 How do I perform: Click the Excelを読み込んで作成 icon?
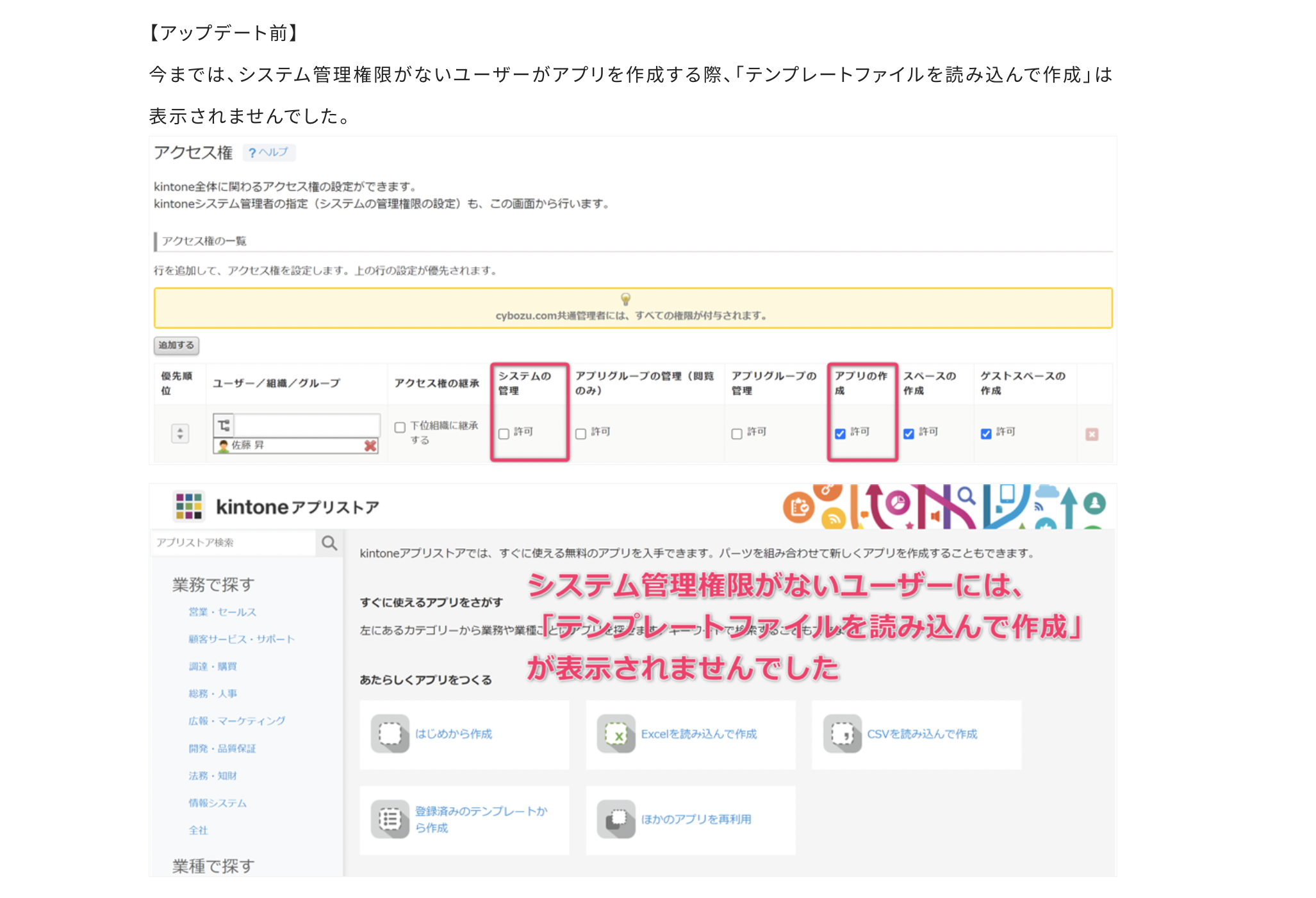tap(616, 733)
